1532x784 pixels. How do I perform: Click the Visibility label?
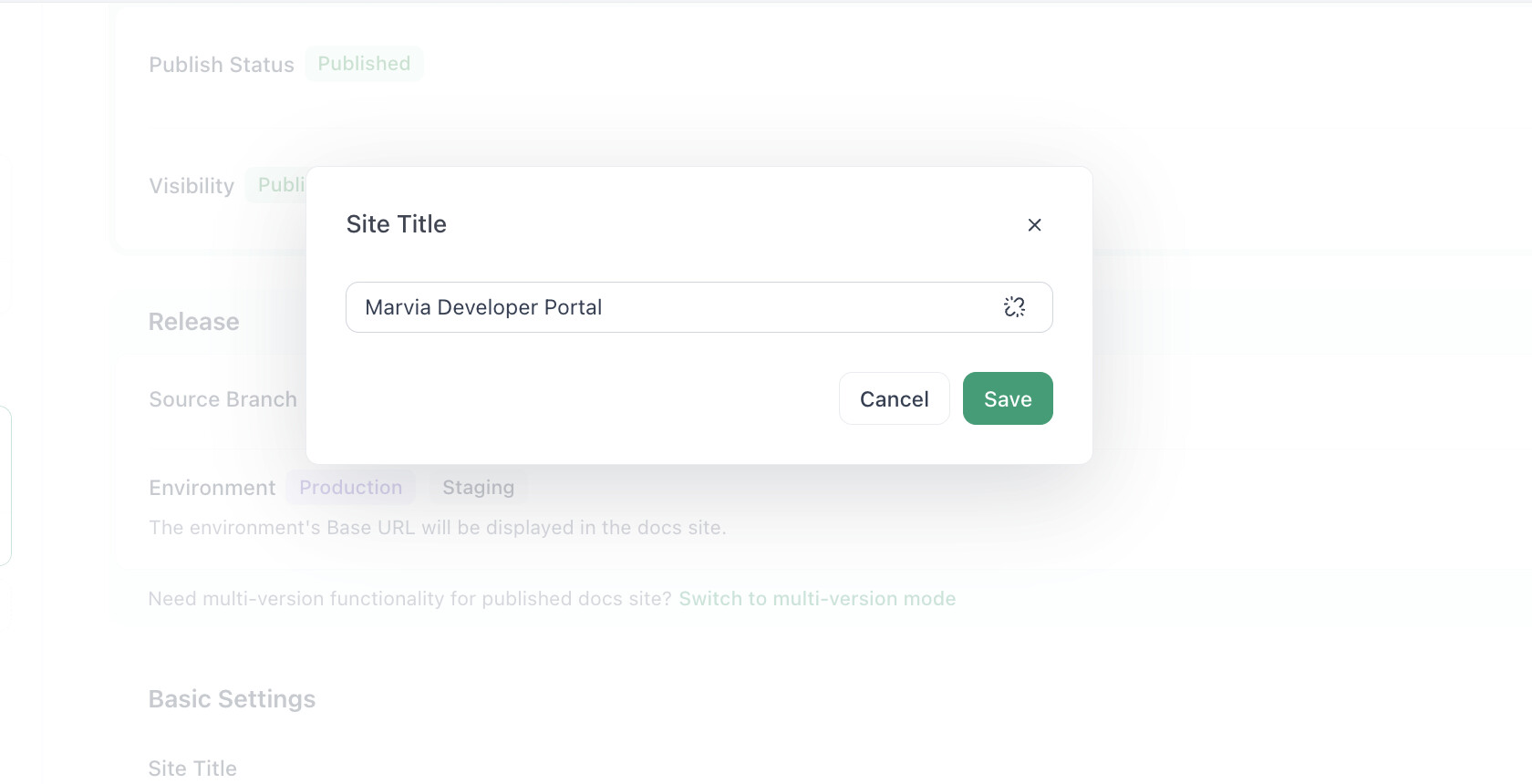coord(191,186)
